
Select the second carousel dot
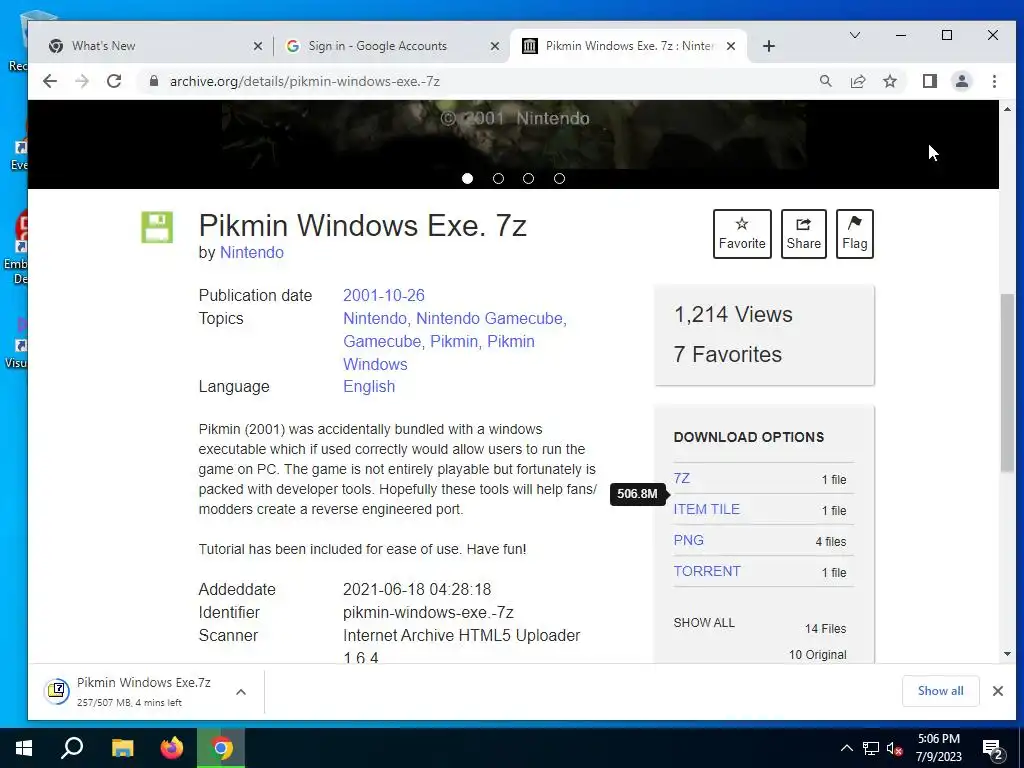(498, 178)
